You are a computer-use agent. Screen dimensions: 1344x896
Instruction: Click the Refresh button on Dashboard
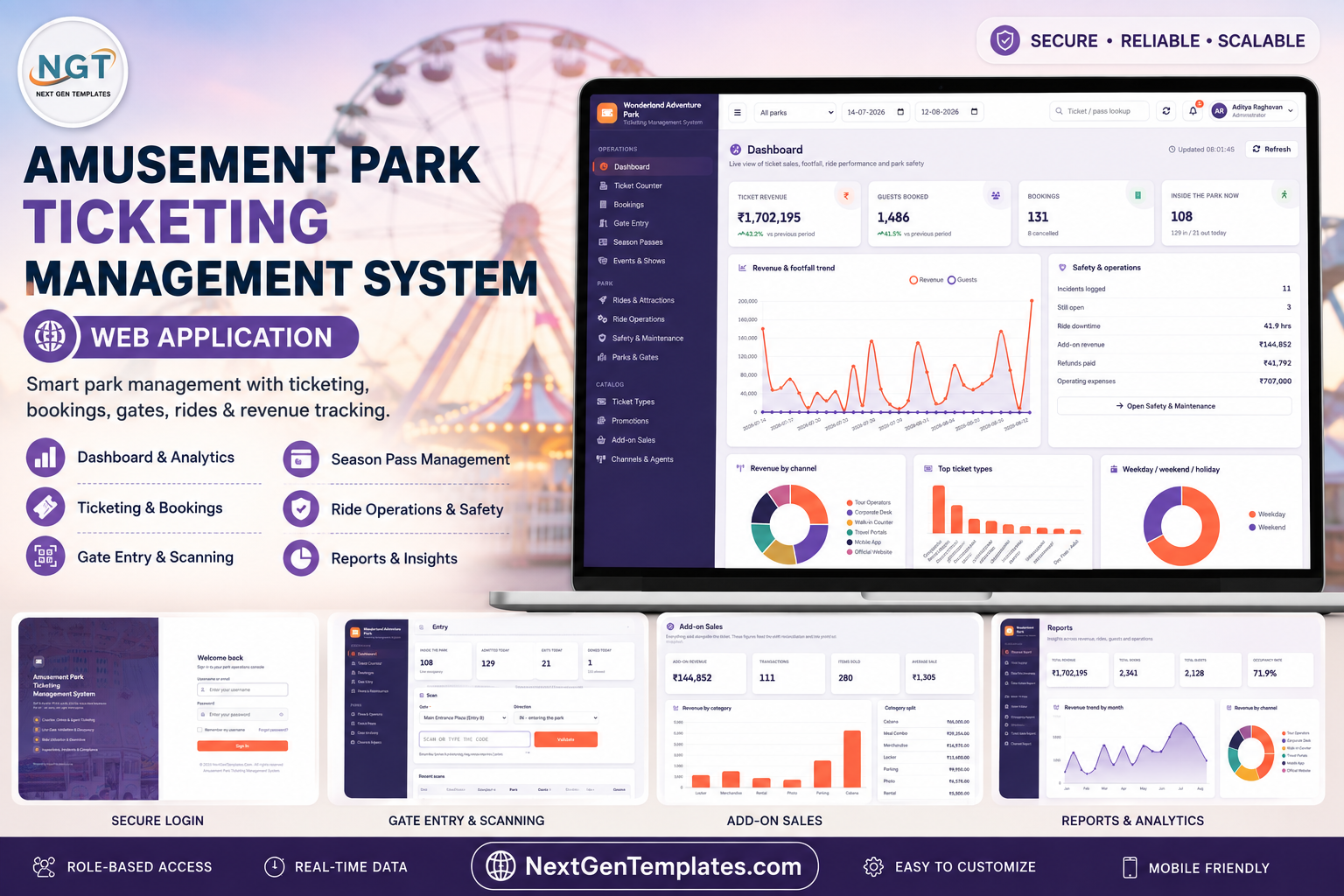(x=1271, y=150)
